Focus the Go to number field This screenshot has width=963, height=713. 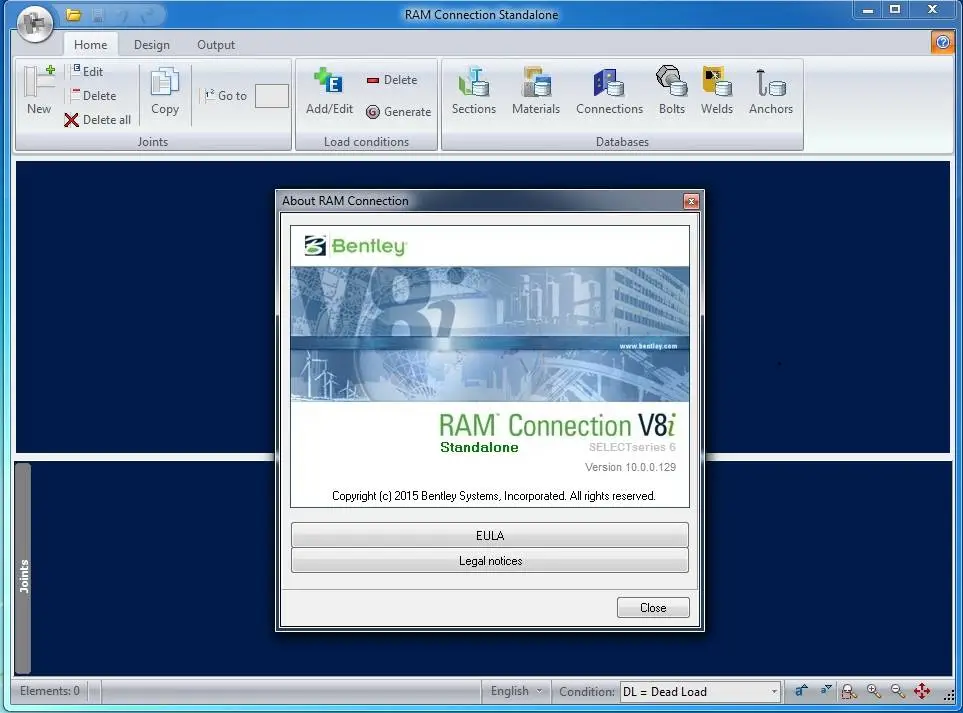[x=271, y=96]
